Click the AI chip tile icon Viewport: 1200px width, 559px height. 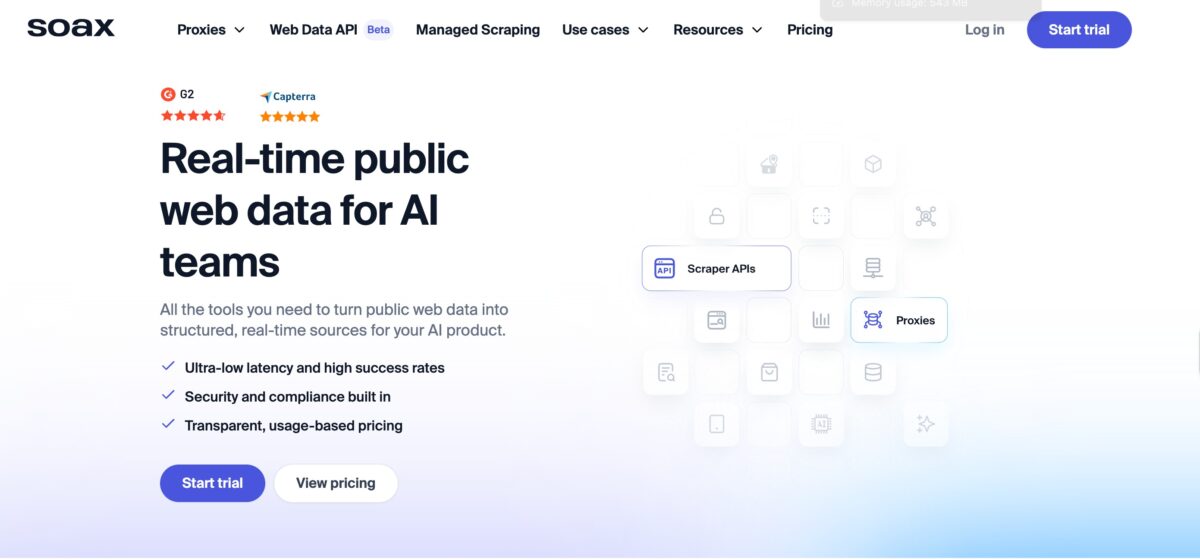[x=821, y=424]
